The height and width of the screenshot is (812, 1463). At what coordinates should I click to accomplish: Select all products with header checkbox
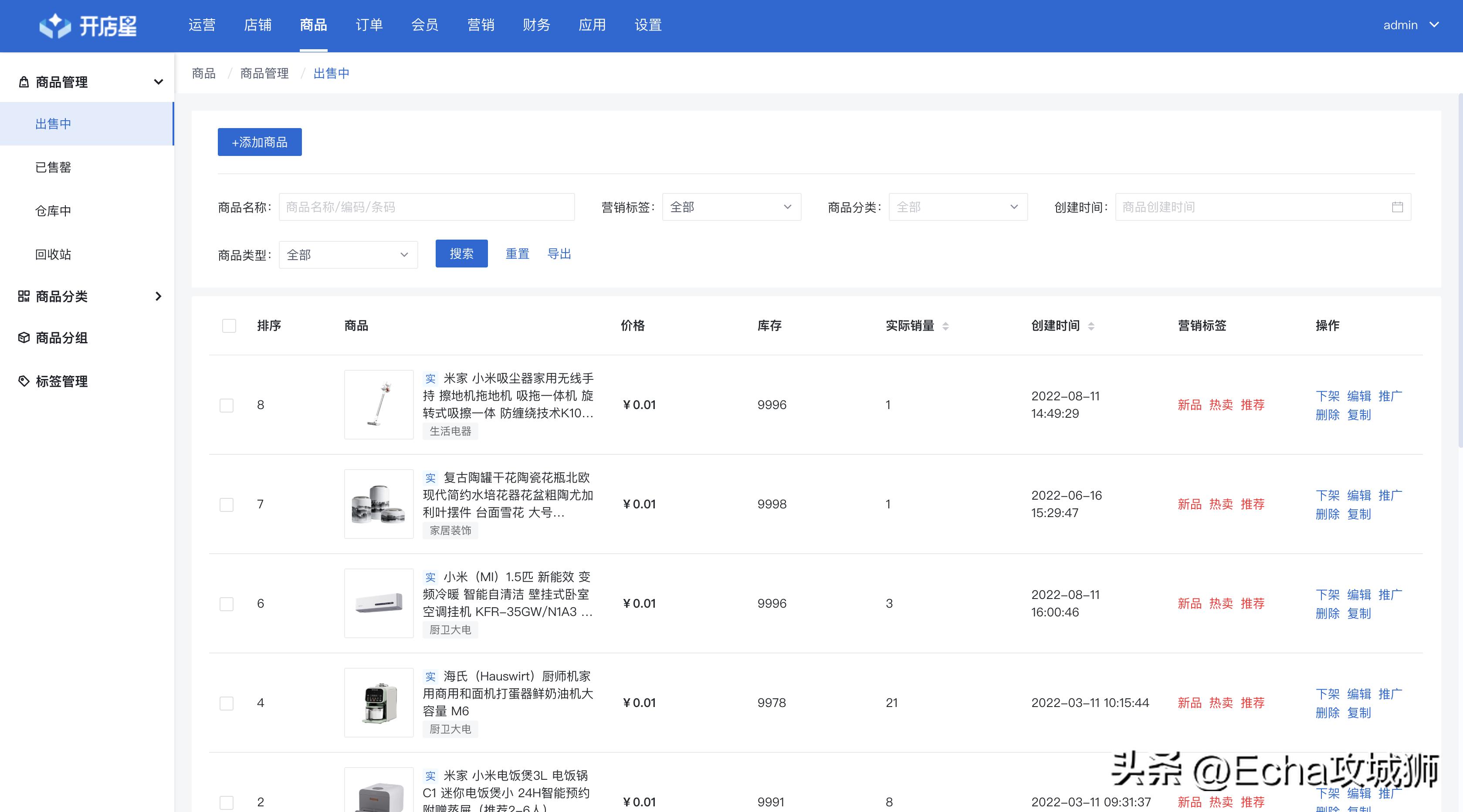pos(228,325)
